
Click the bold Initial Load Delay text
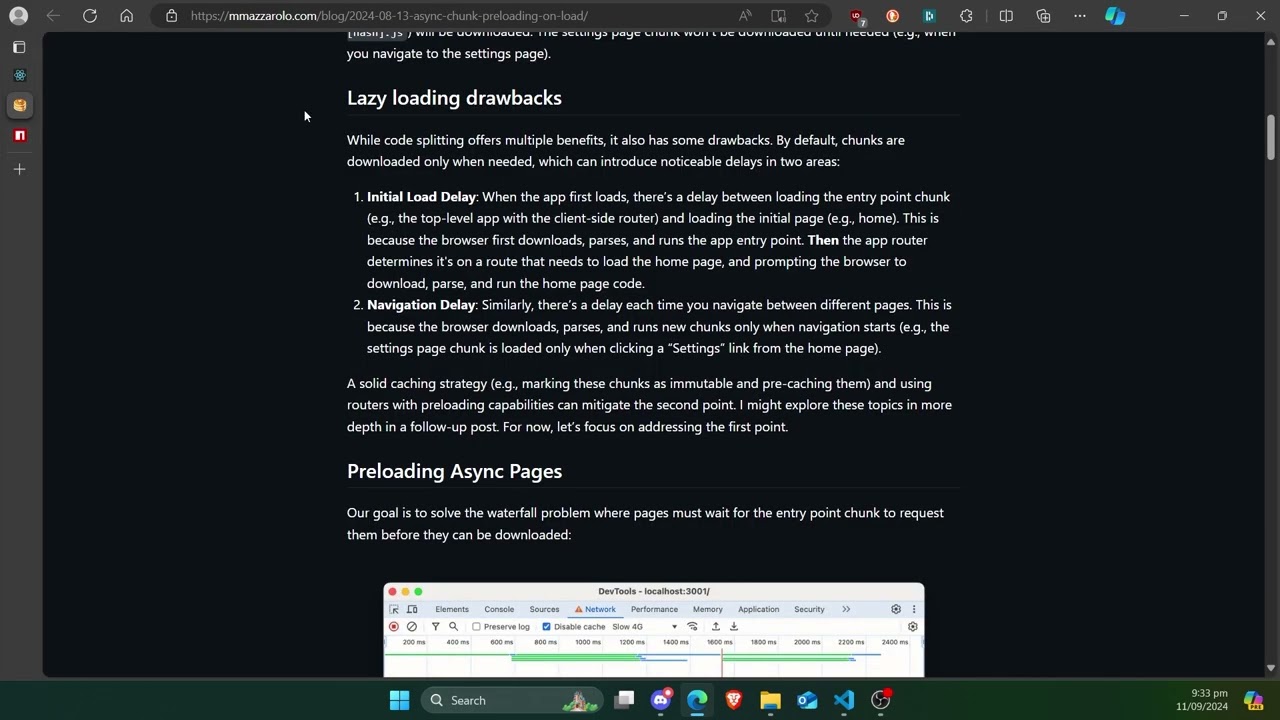421,197
